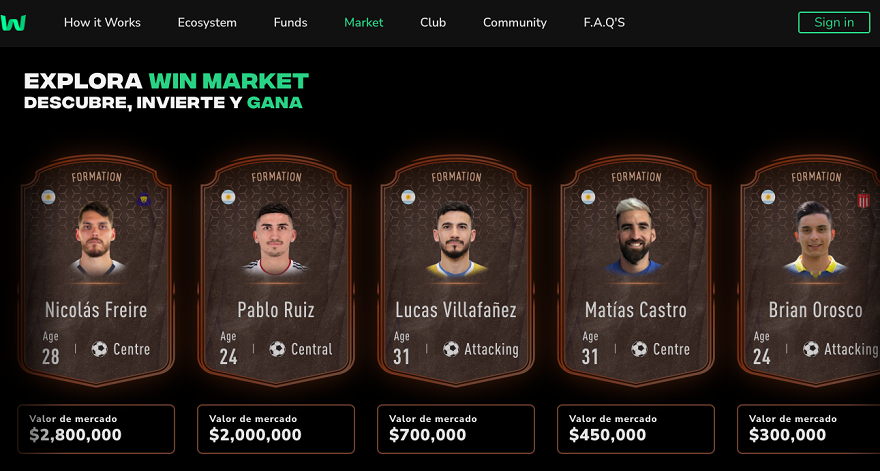Viewport: 880px width, 471px height.
Task: Click club badge on Brian Orosco card
Action: click(x=863, y=199)
